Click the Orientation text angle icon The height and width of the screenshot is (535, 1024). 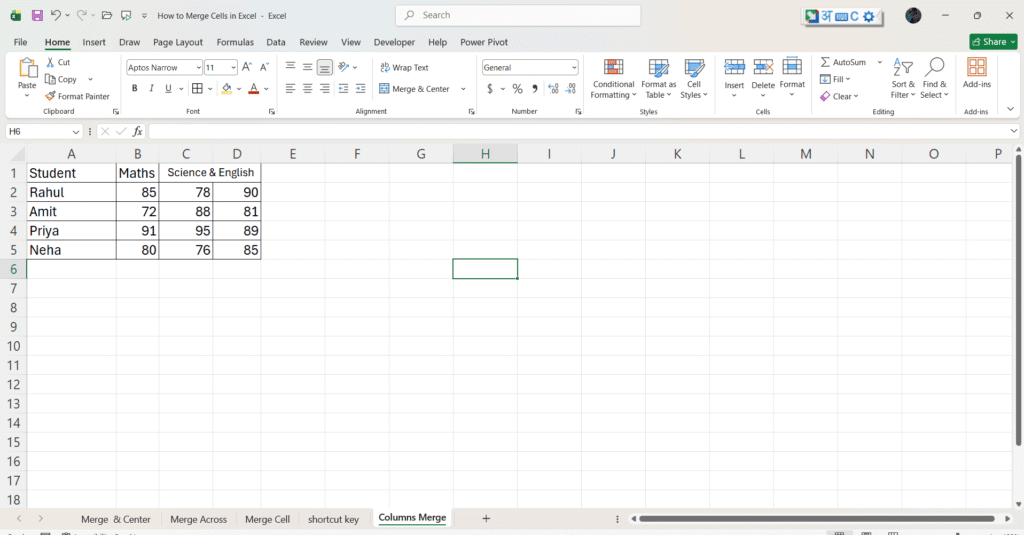pyautogui.click(x=344, y=67)
